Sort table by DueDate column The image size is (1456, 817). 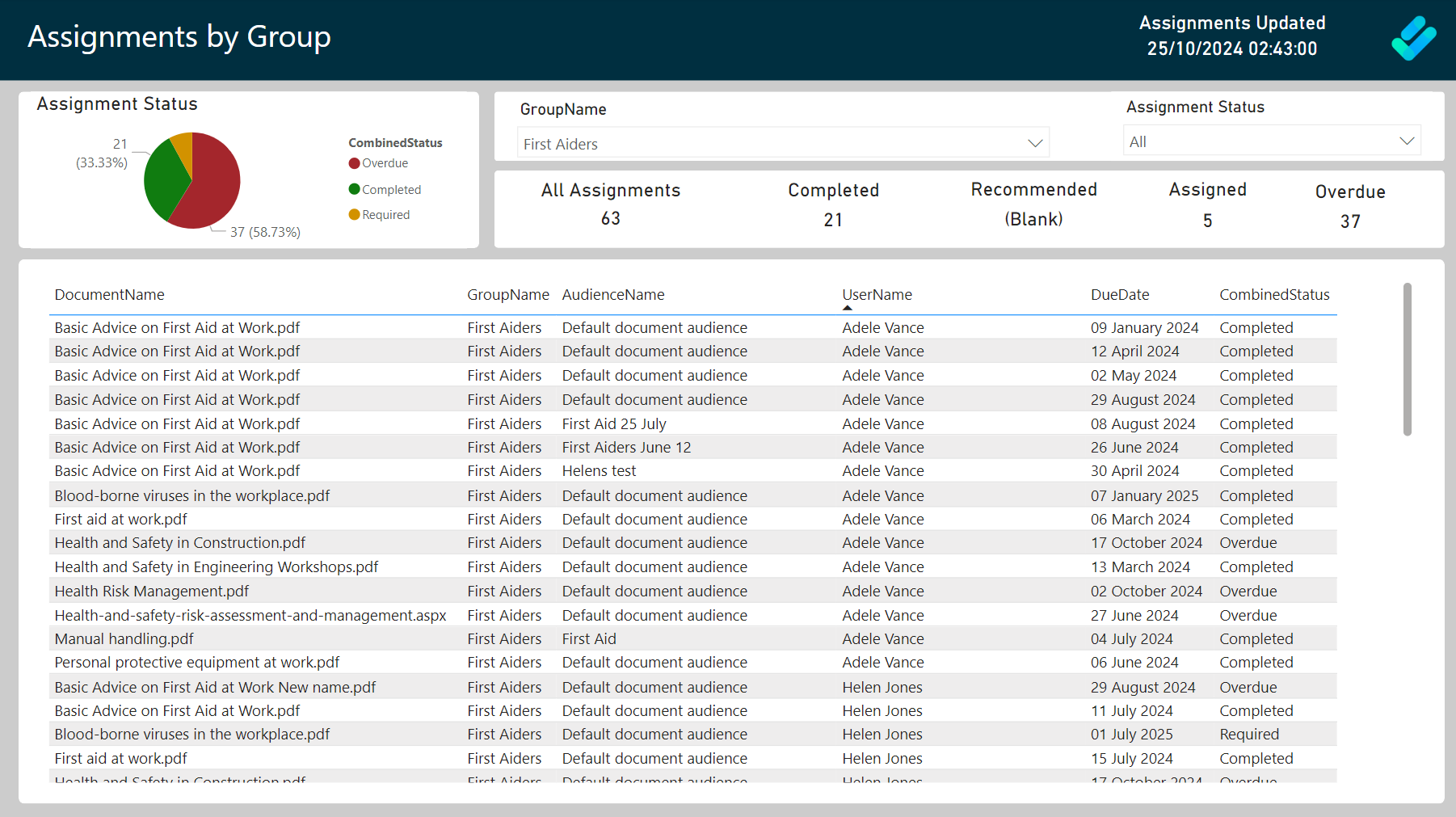pos(1119,295)
